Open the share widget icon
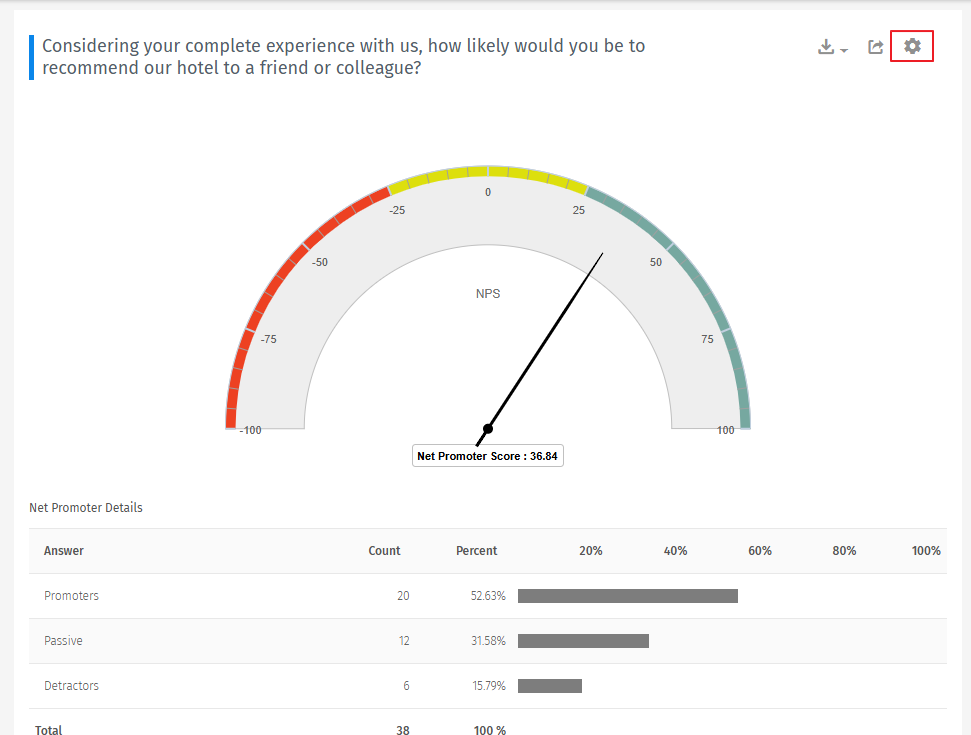Screen dimensions: 971x735 875,46
